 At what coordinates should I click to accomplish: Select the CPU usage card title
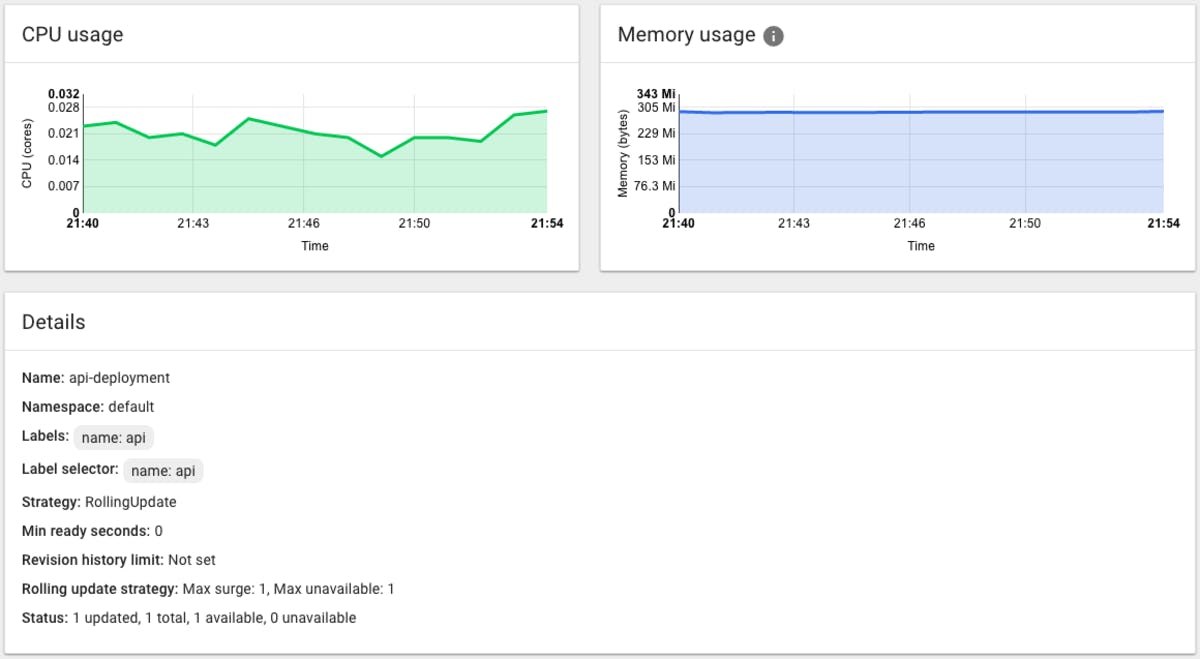pyautogui.click(x=73, y=35)
